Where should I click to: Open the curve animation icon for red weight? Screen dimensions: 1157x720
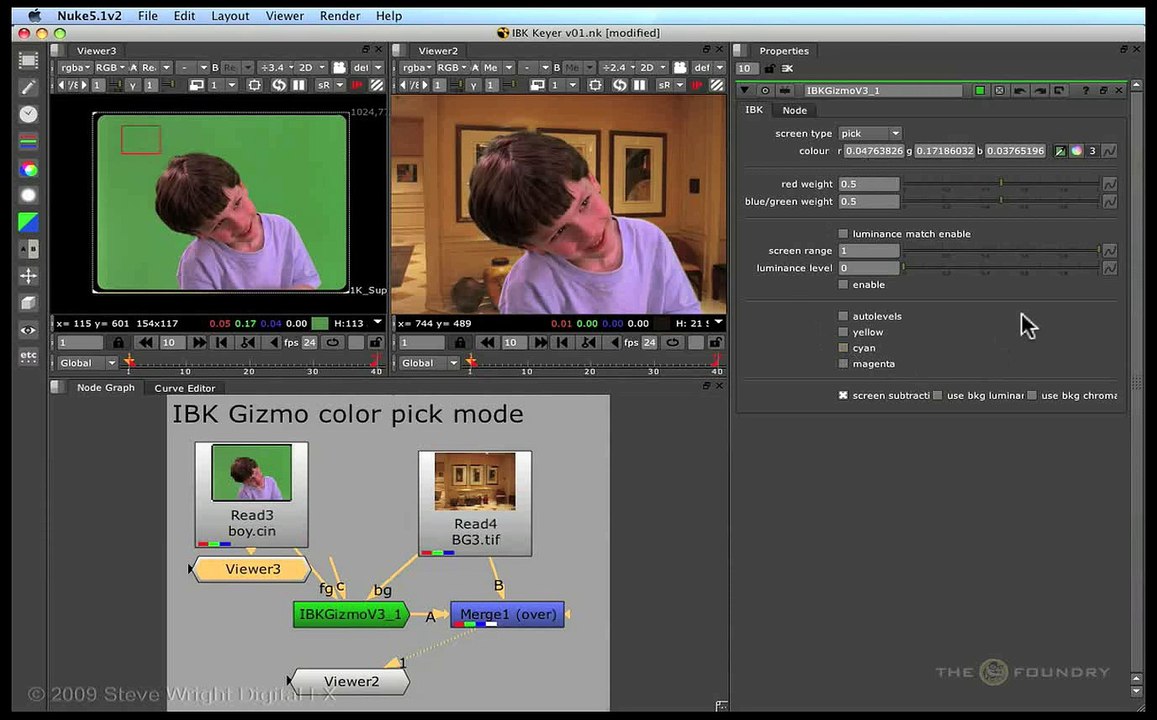[1109, 184]
